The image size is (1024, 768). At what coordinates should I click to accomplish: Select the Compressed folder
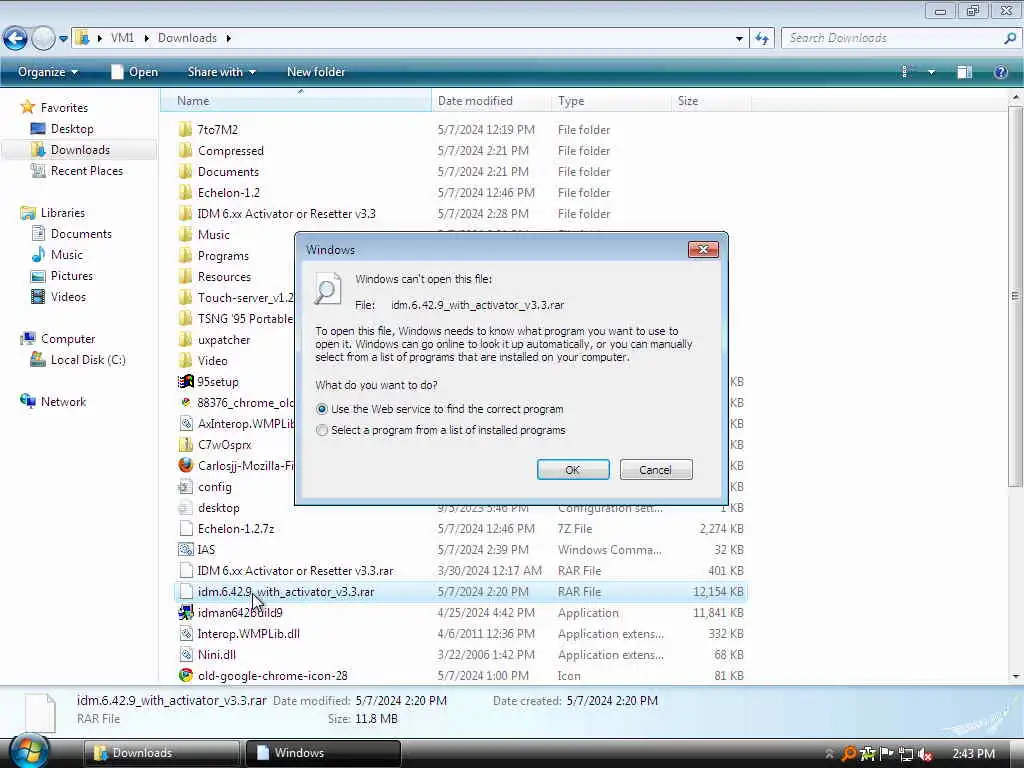click(231, 151)
